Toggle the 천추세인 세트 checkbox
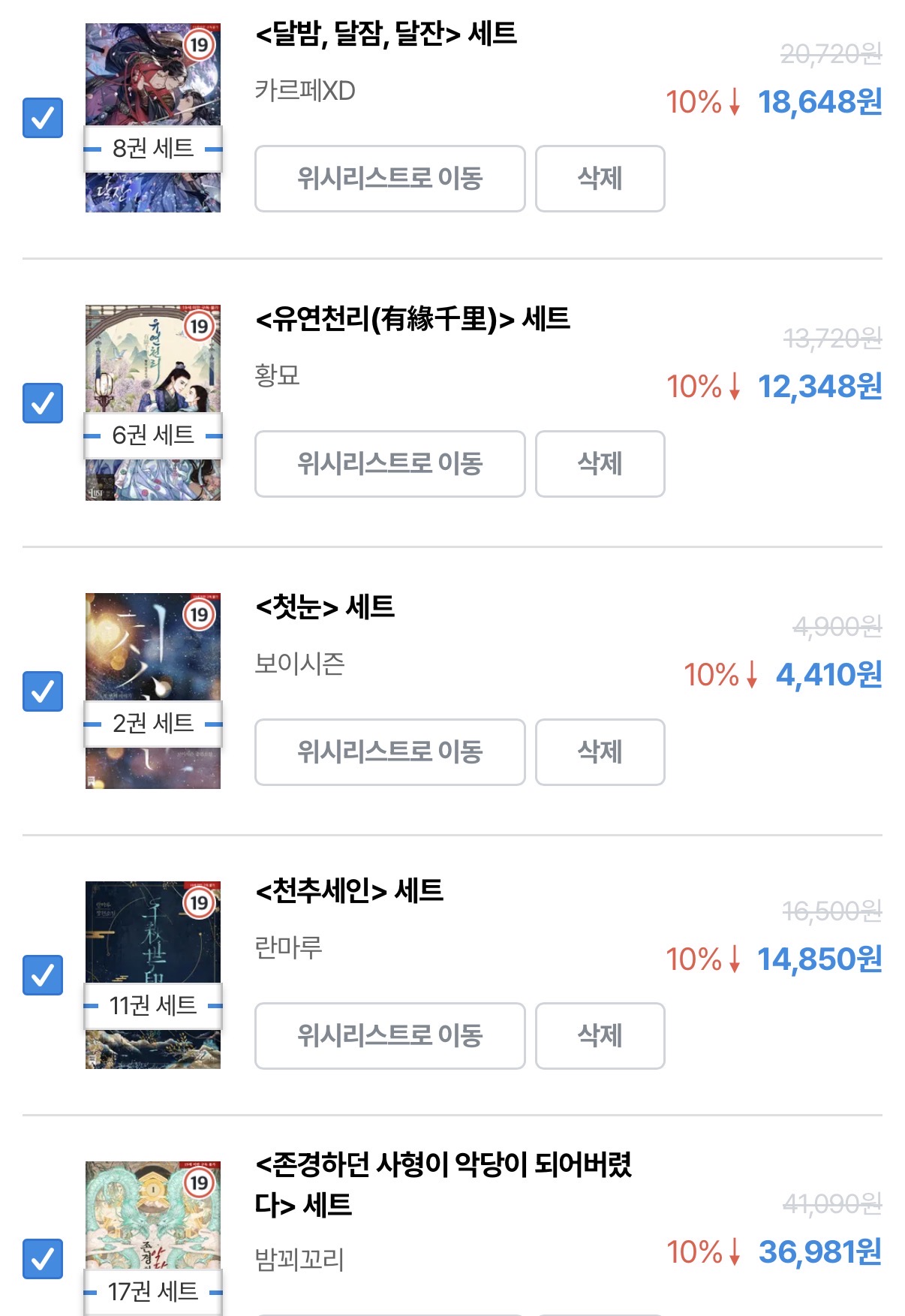The image size is (905, 1316). pos(43,975)
